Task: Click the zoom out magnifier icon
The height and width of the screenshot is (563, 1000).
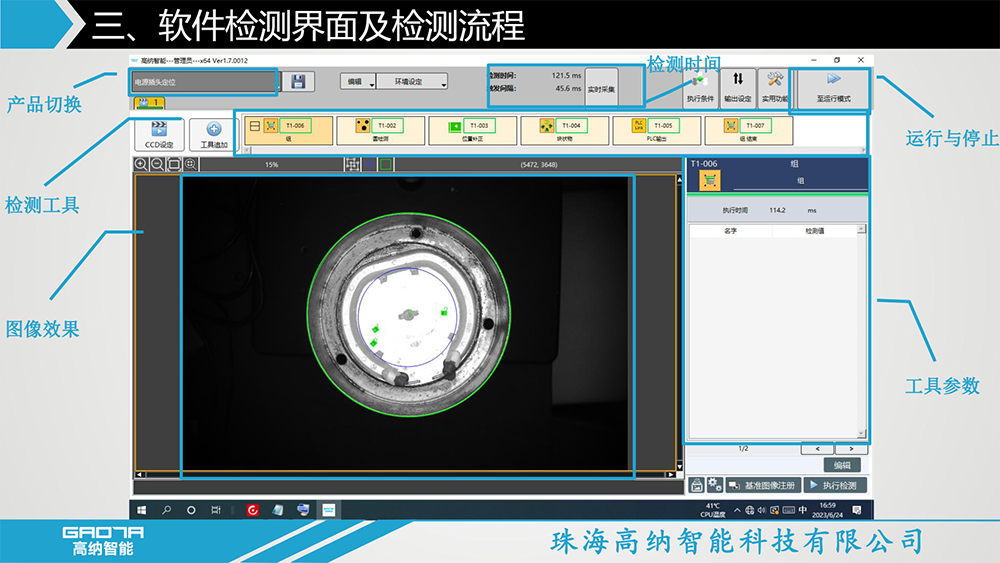Action: [157, 165]
